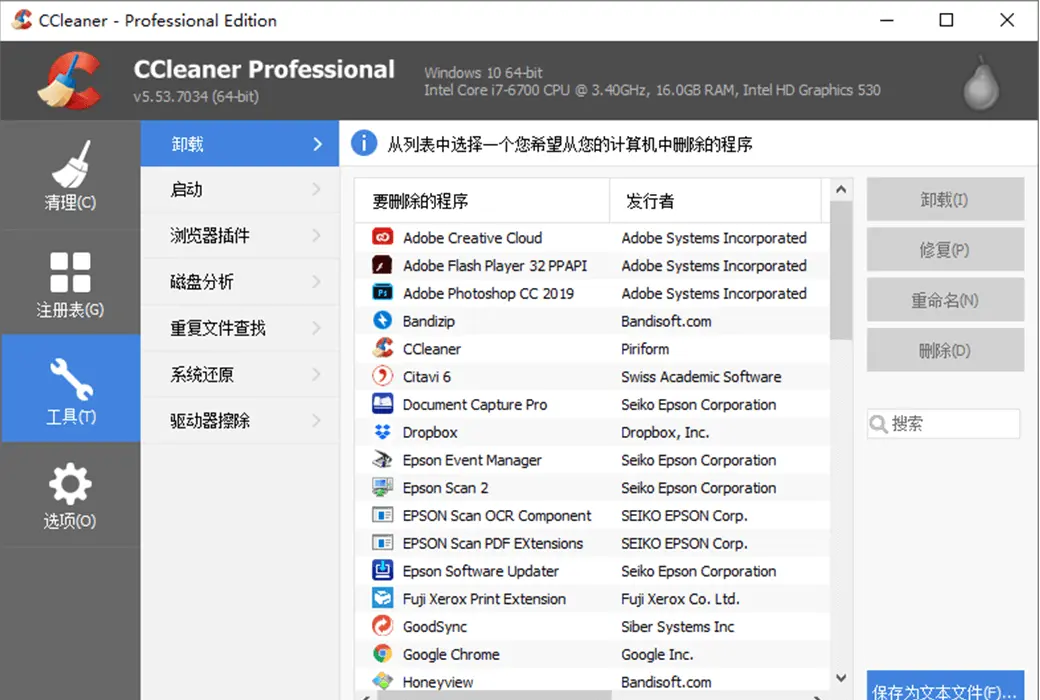Select Swiss Academic Software cell
The width and height of the screenshot is (1040, 700).
click(x=701, y=377)
